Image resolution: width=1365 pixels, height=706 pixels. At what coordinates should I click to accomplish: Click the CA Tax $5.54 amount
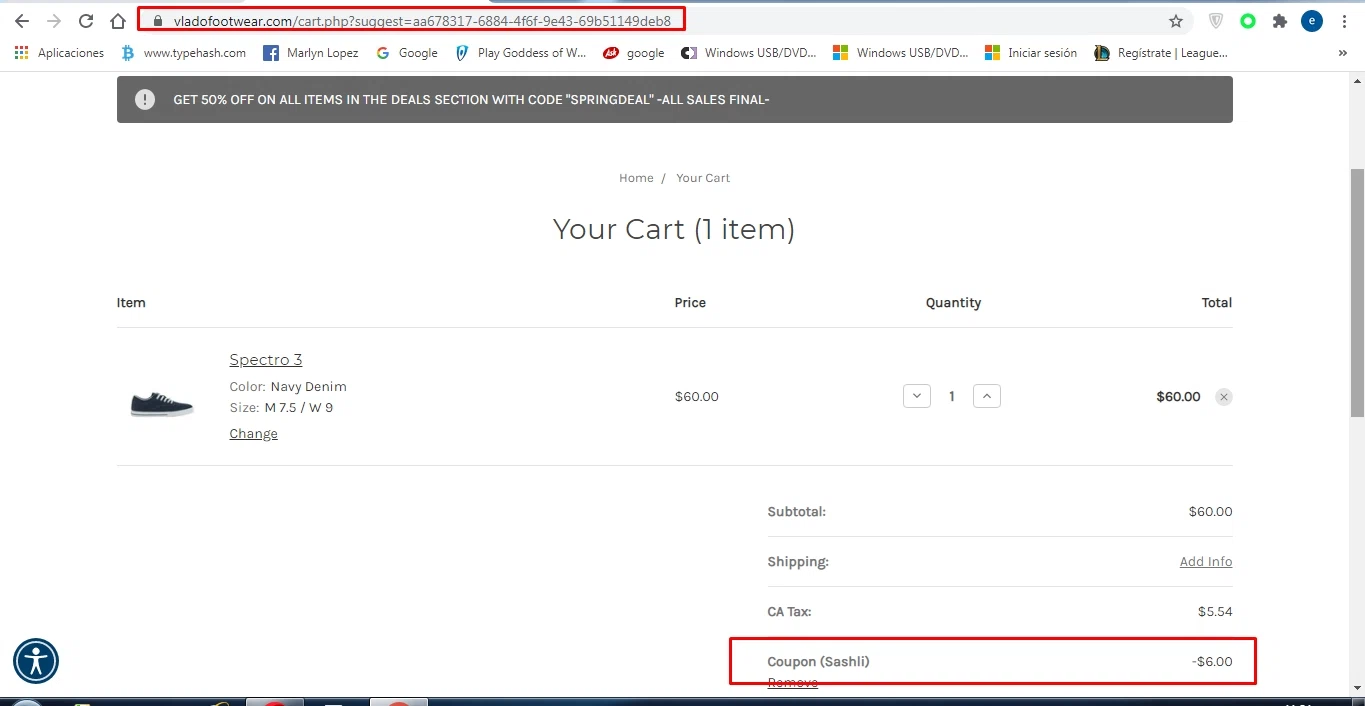(x=1215, y=612)
